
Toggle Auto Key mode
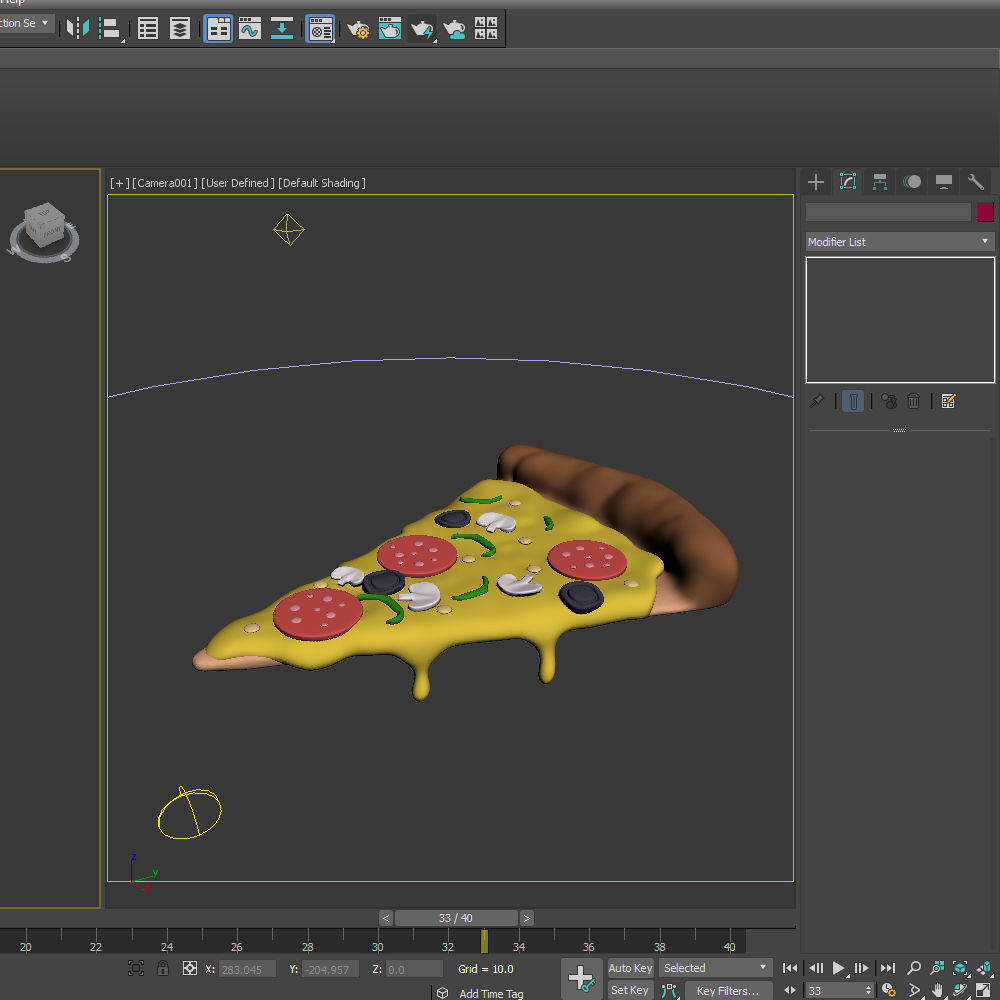point(630,968)
